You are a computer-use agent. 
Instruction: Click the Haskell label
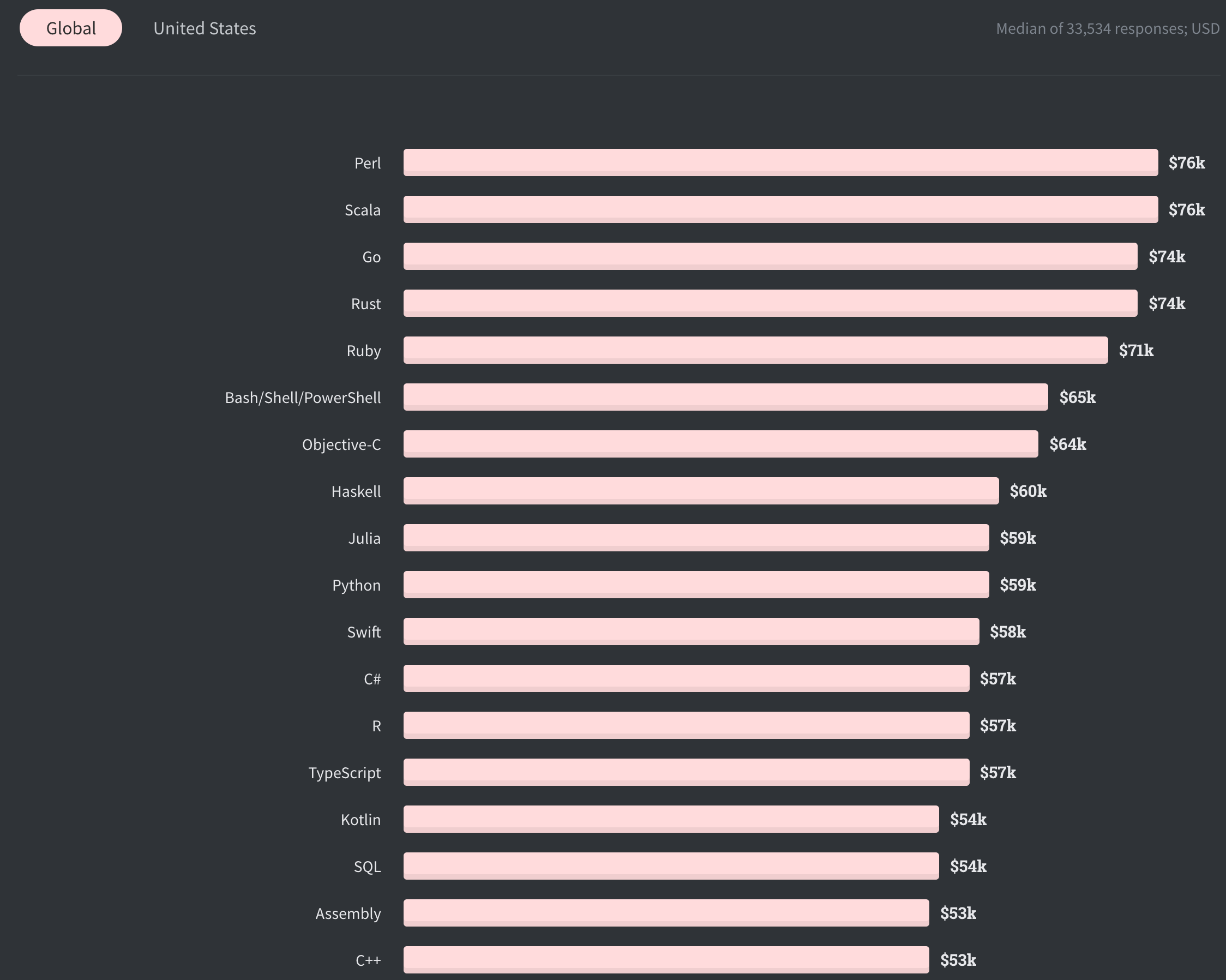pos(356,491)
